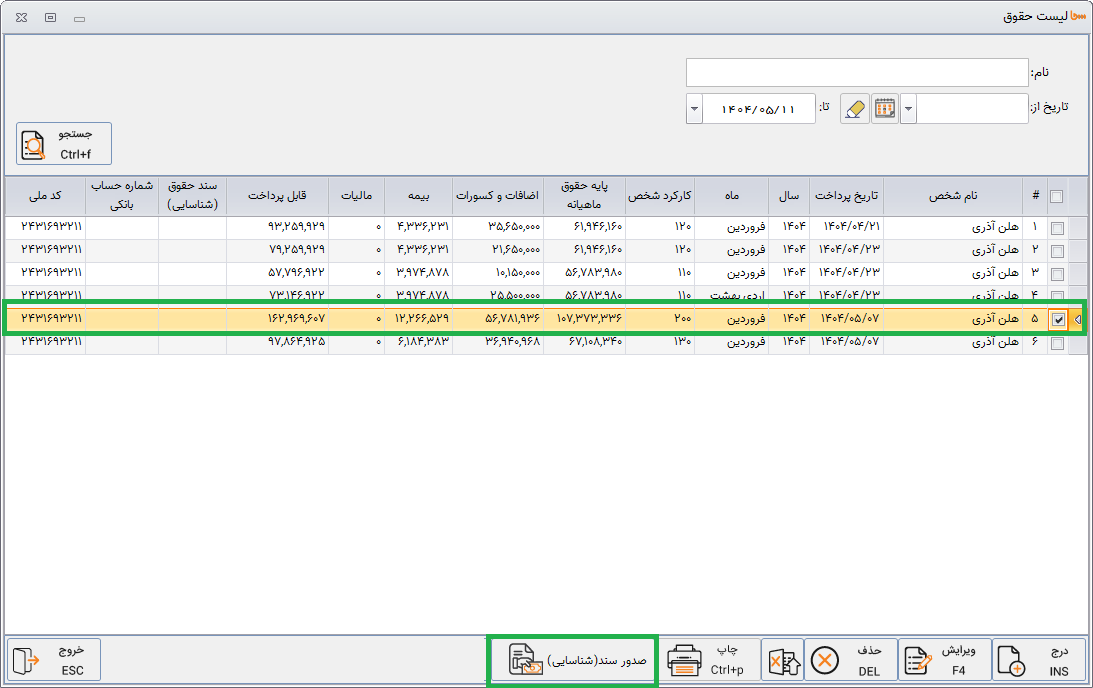Viewport: 1093px width, 688px height.
Task: Expand the 'تاریخ از' date dropdown
Action: [x=908, y=109]
